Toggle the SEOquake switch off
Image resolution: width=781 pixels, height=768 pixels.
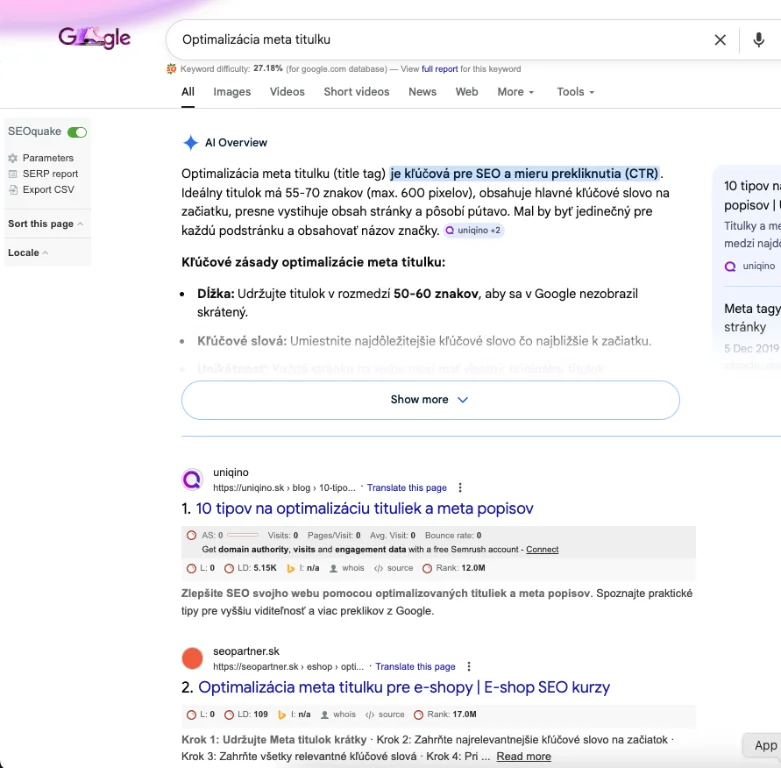tap(77, 132)
